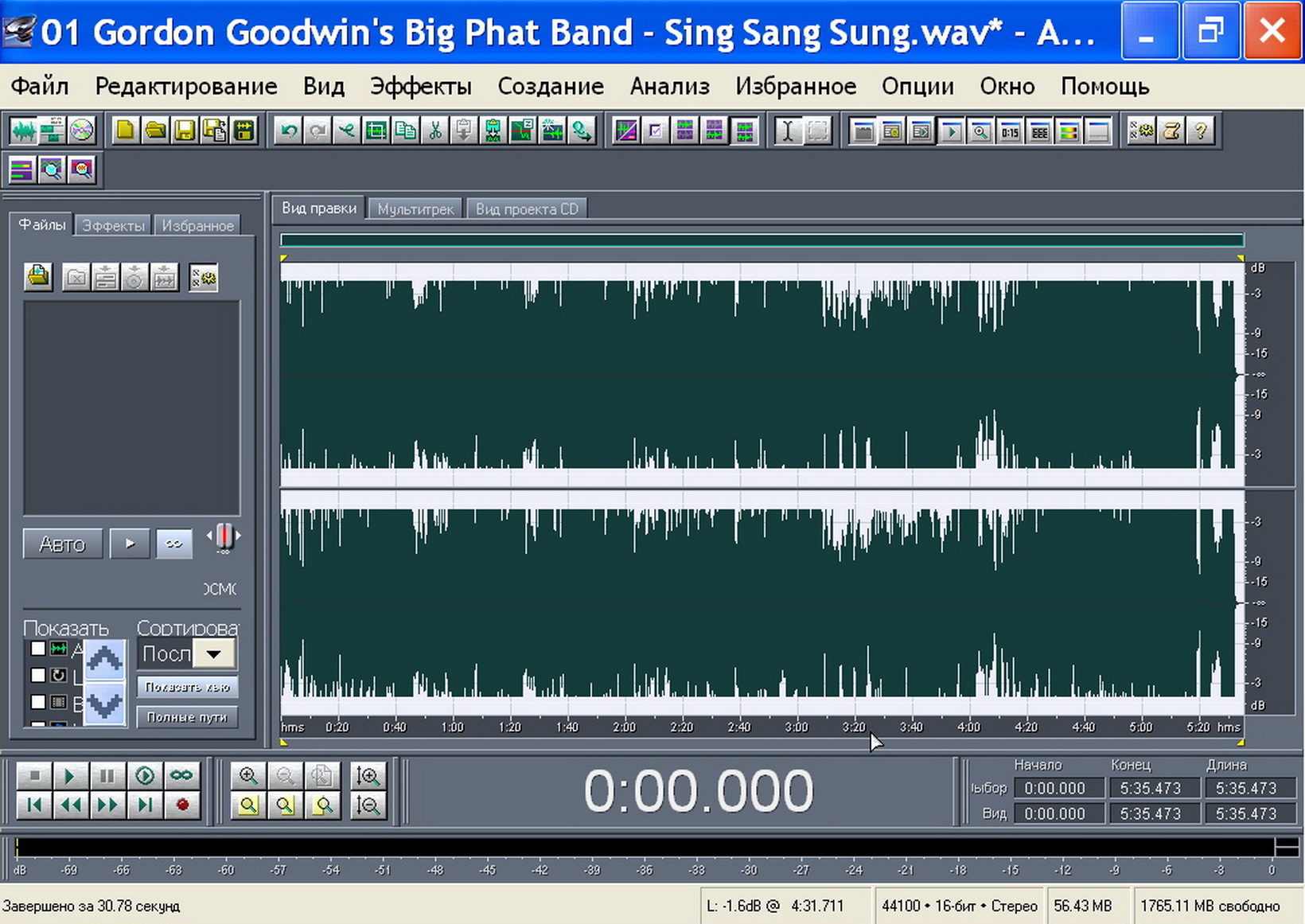
Task: Click the Mix Paste toolbar icon
Action: [493, 131]
